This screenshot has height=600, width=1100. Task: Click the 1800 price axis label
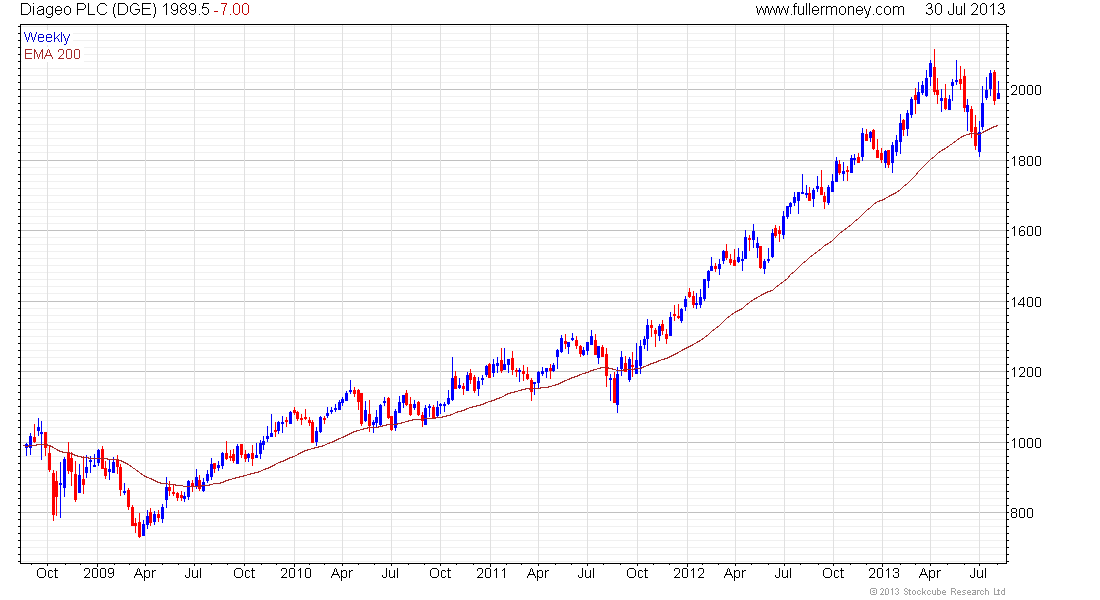(1026, 161)
